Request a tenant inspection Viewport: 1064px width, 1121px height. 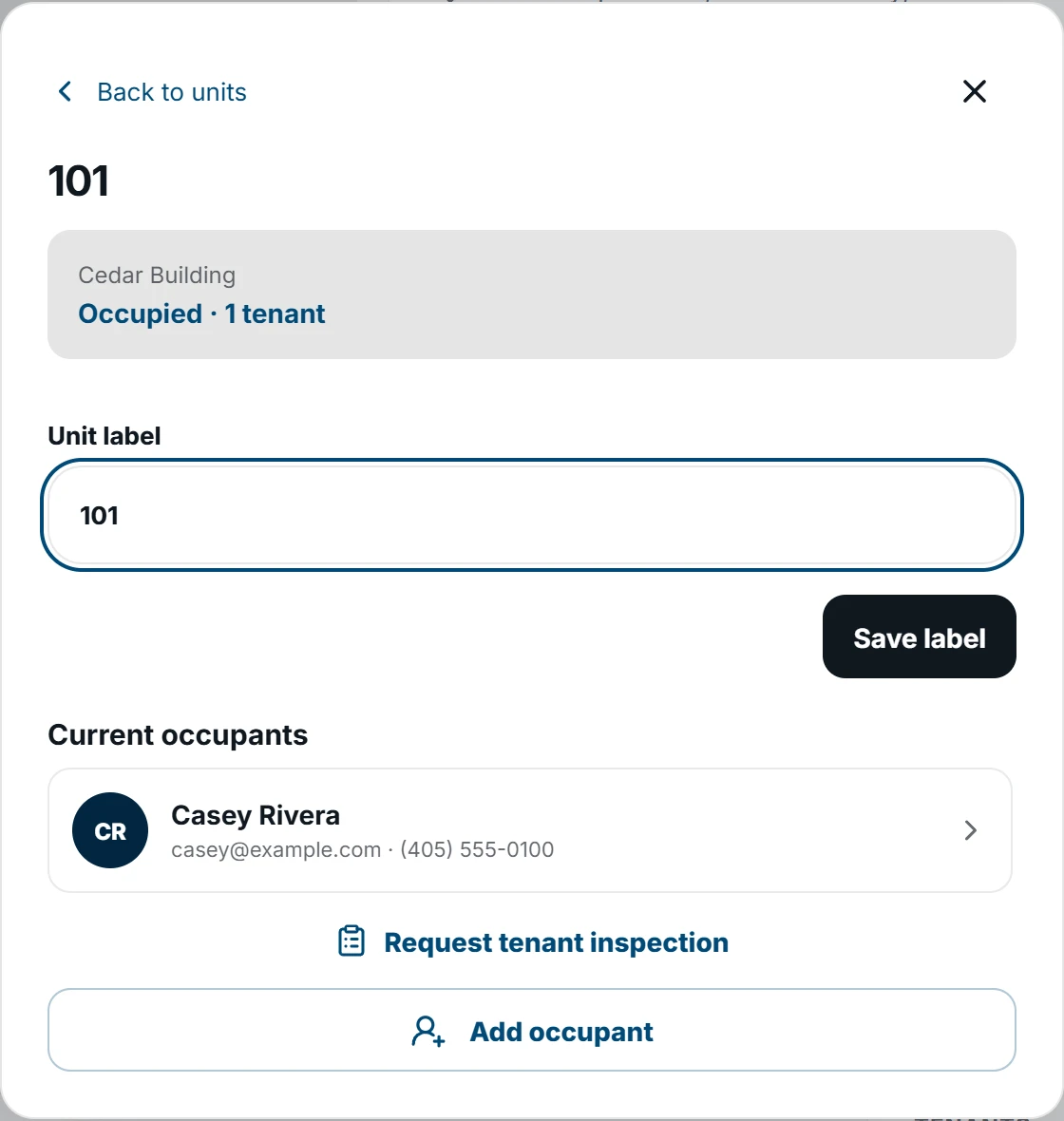pos(533,941)
